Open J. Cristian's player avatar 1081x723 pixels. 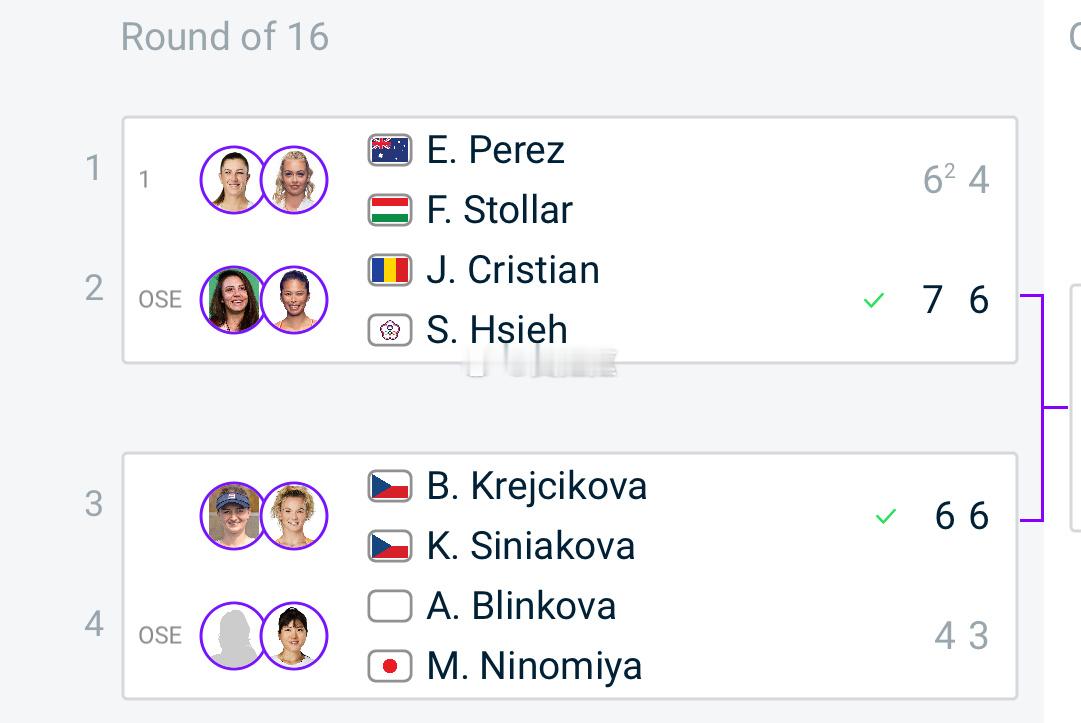tap(233, 300)
